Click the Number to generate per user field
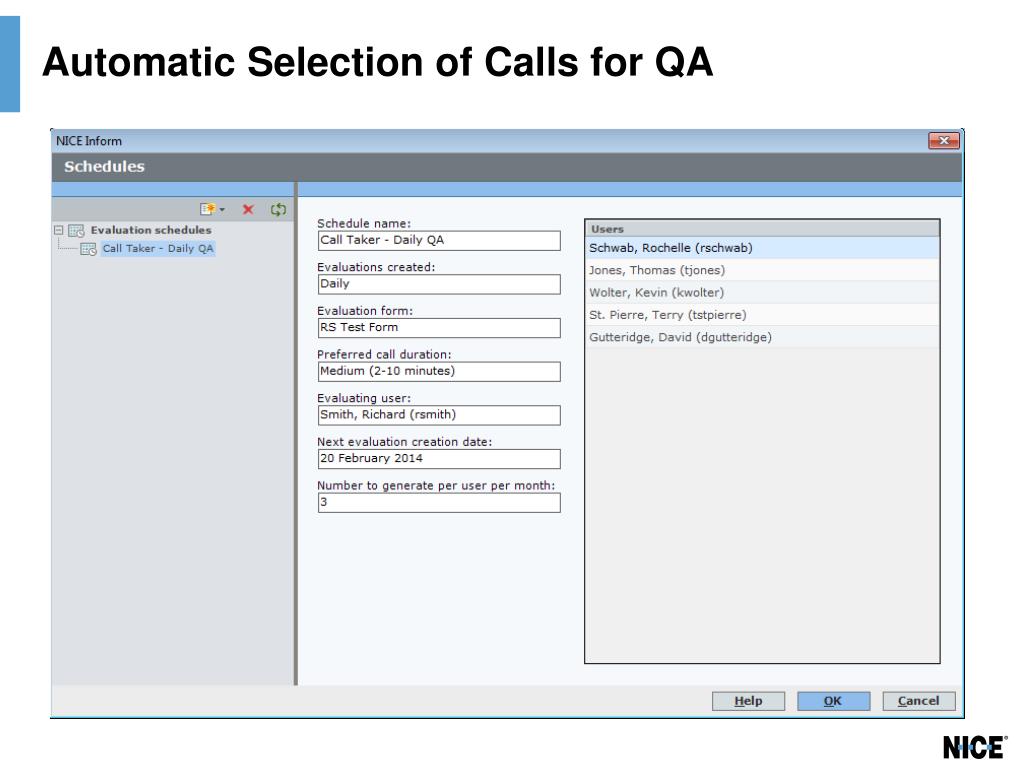Image resolution: width=1024 pixels, height=768 pixels. pyautogui.click(x=439, y=503)
